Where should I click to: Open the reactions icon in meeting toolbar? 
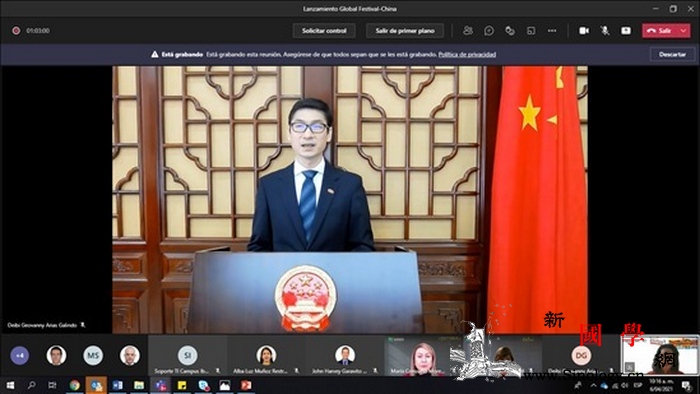click(510, 30)
